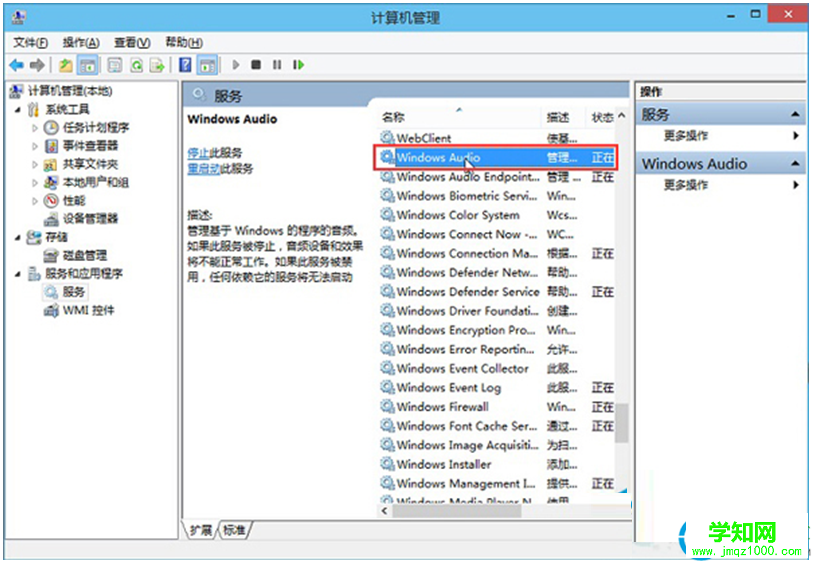
Task: Click the Export list toolbar icon
Action: [x=157, y=65]
